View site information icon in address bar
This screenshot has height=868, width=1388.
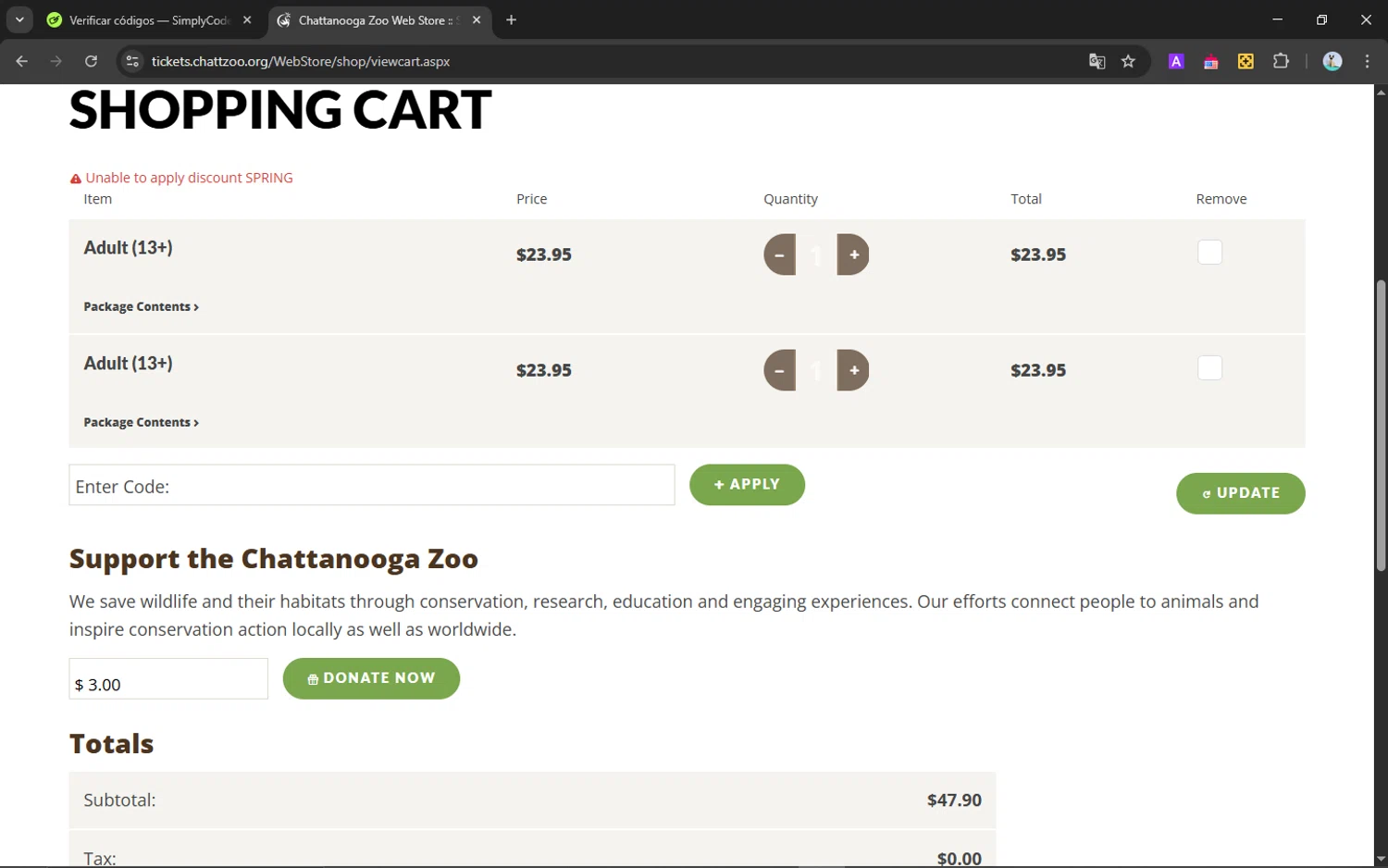pos(132,61)
